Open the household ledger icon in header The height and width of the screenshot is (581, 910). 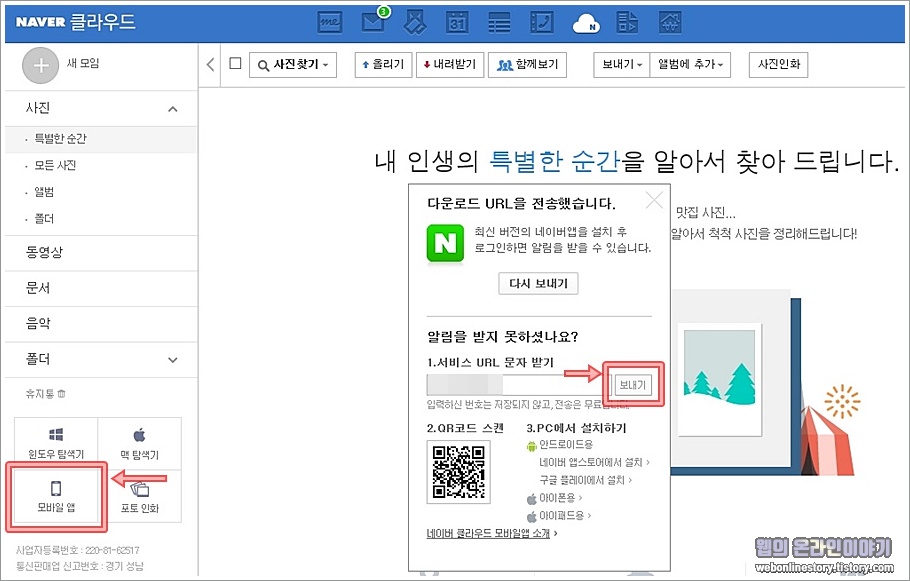pyautogui.click(x=670, y=23)
